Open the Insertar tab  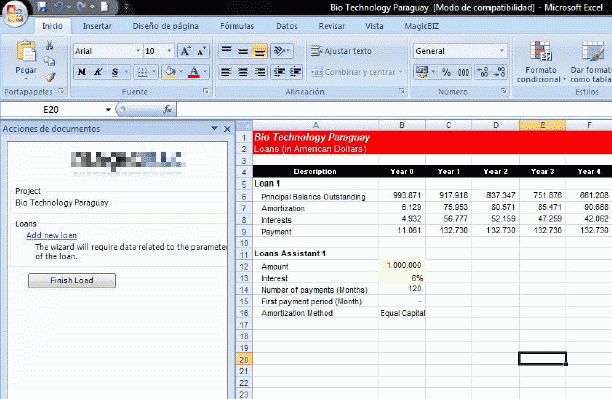tap(97, 26)
